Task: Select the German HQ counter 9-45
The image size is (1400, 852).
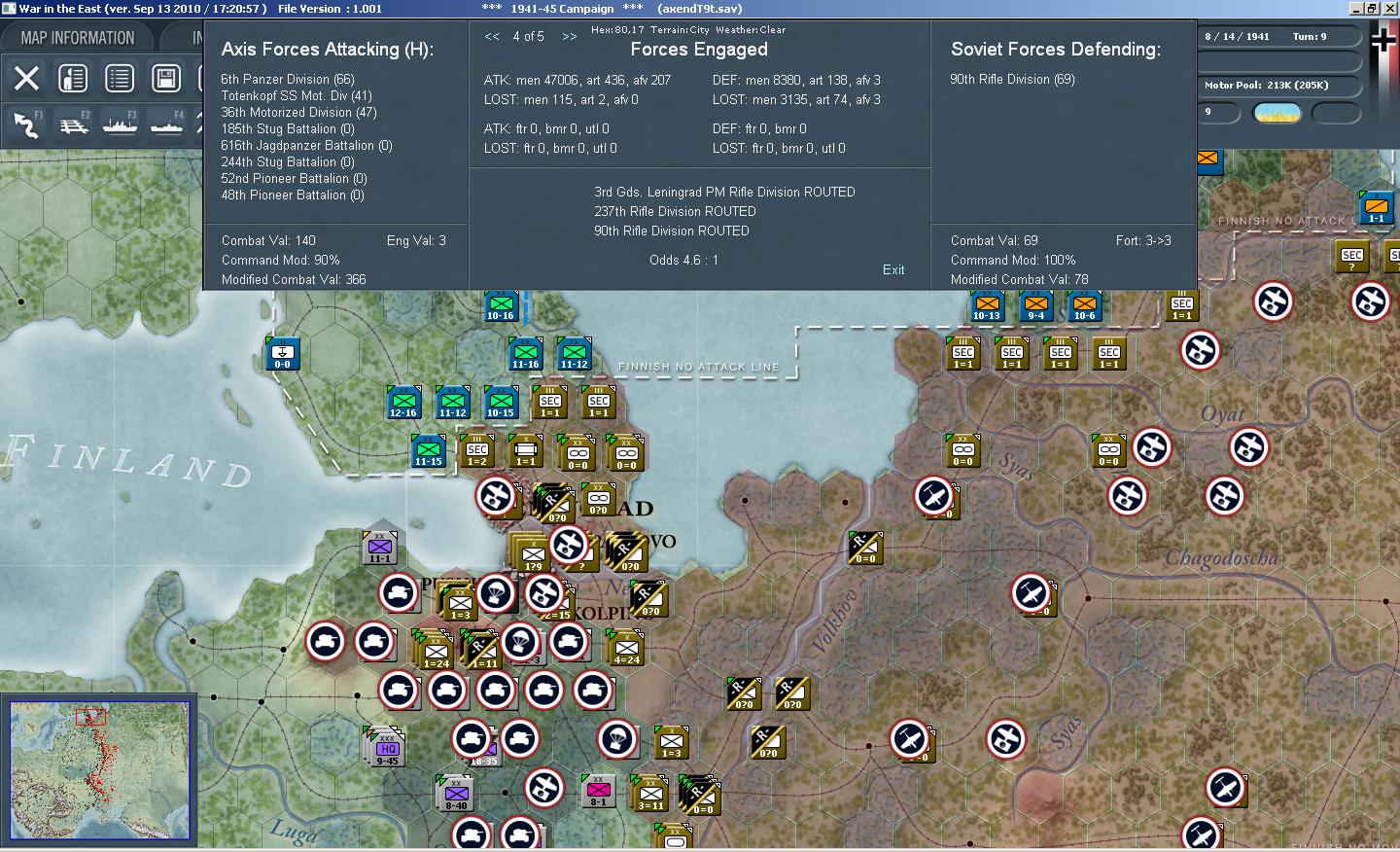Action: (x=387, y=749)
